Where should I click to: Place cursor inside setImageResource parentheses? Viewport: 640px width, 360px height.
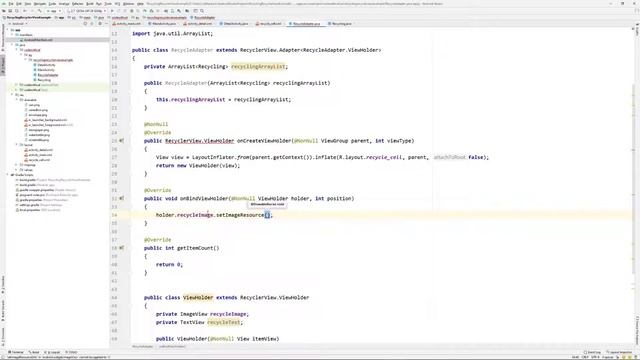[x=267, y=215]
